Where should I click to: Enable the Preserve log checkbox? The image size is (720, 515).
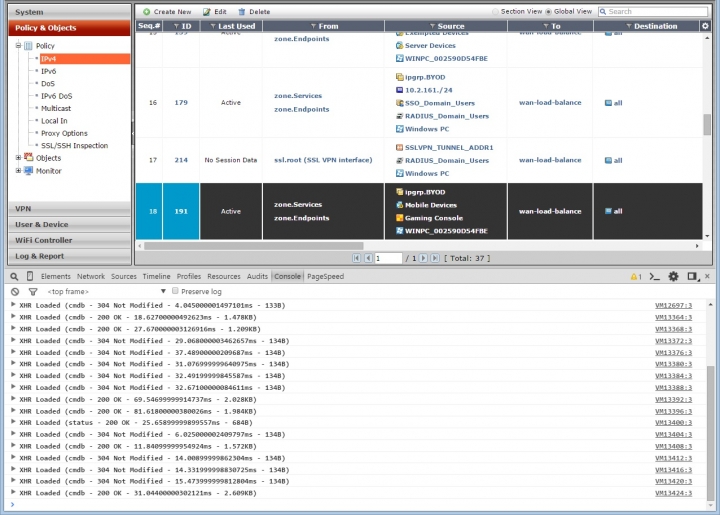[175, 291]
